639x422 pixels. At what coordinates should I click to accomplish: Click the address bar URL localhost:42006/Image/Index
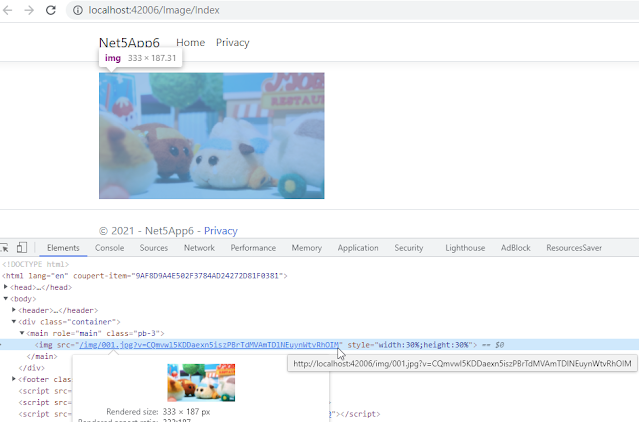pyautogui.click(x=154, y=10)
